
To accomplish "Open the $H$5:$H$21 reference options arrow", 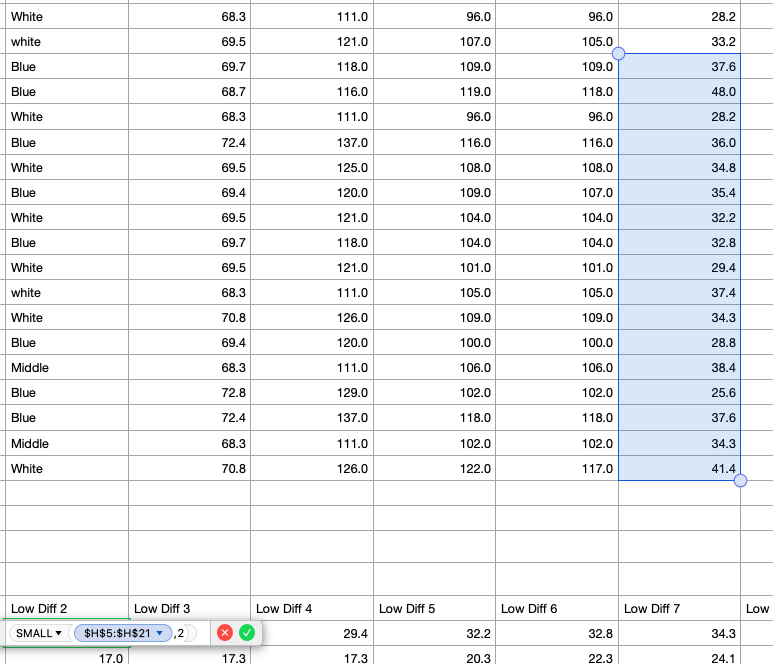I will [x=159, y=633].
